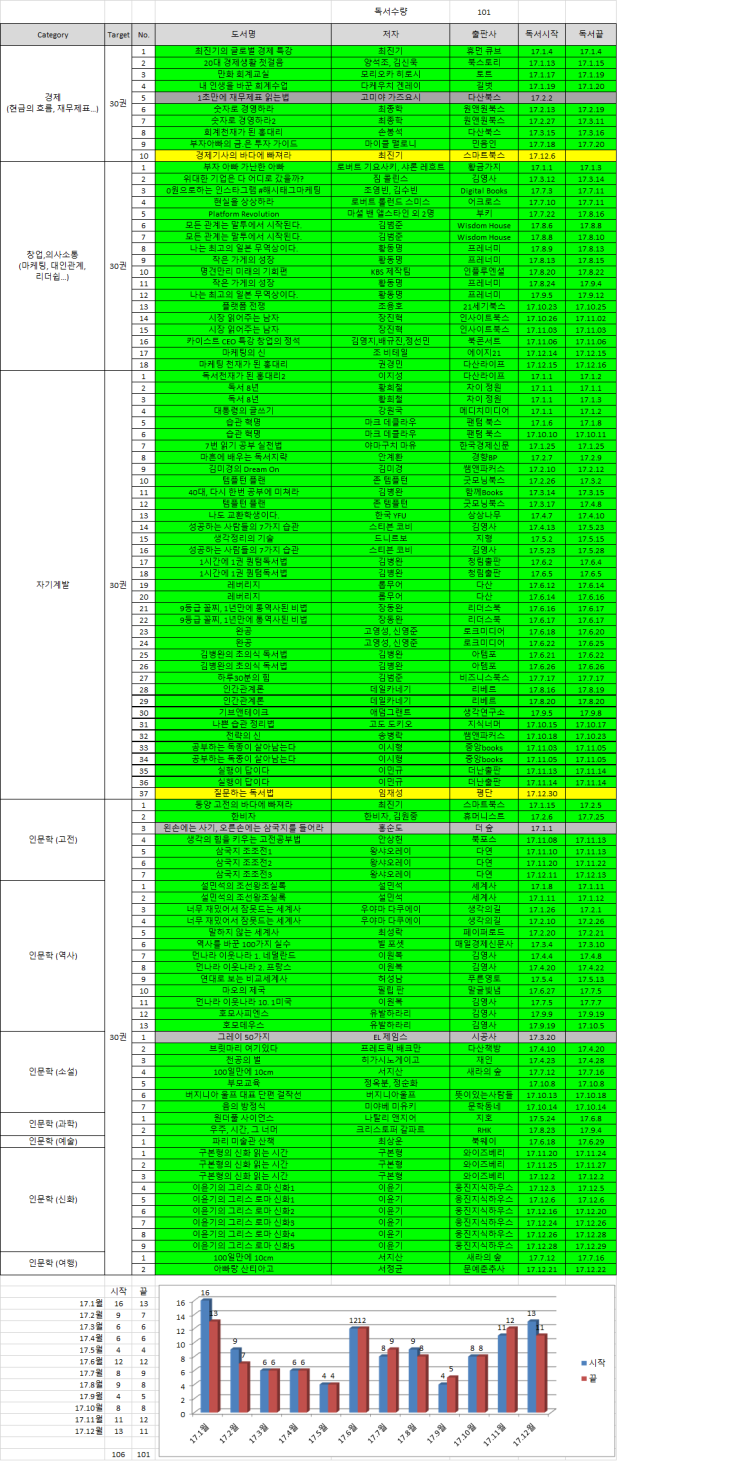Select the Platform Revolution book cell
The height and width of the screenshot is (1461, 743).
pos(245,214)
